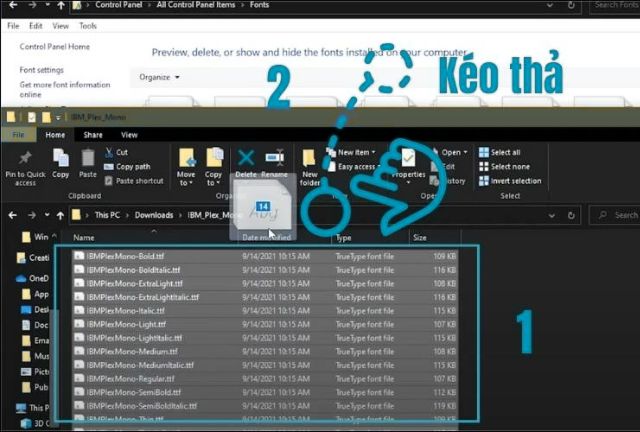Open the View ribbon tab
The width and height of the screenshot is (640, 432).
(129, 135)
